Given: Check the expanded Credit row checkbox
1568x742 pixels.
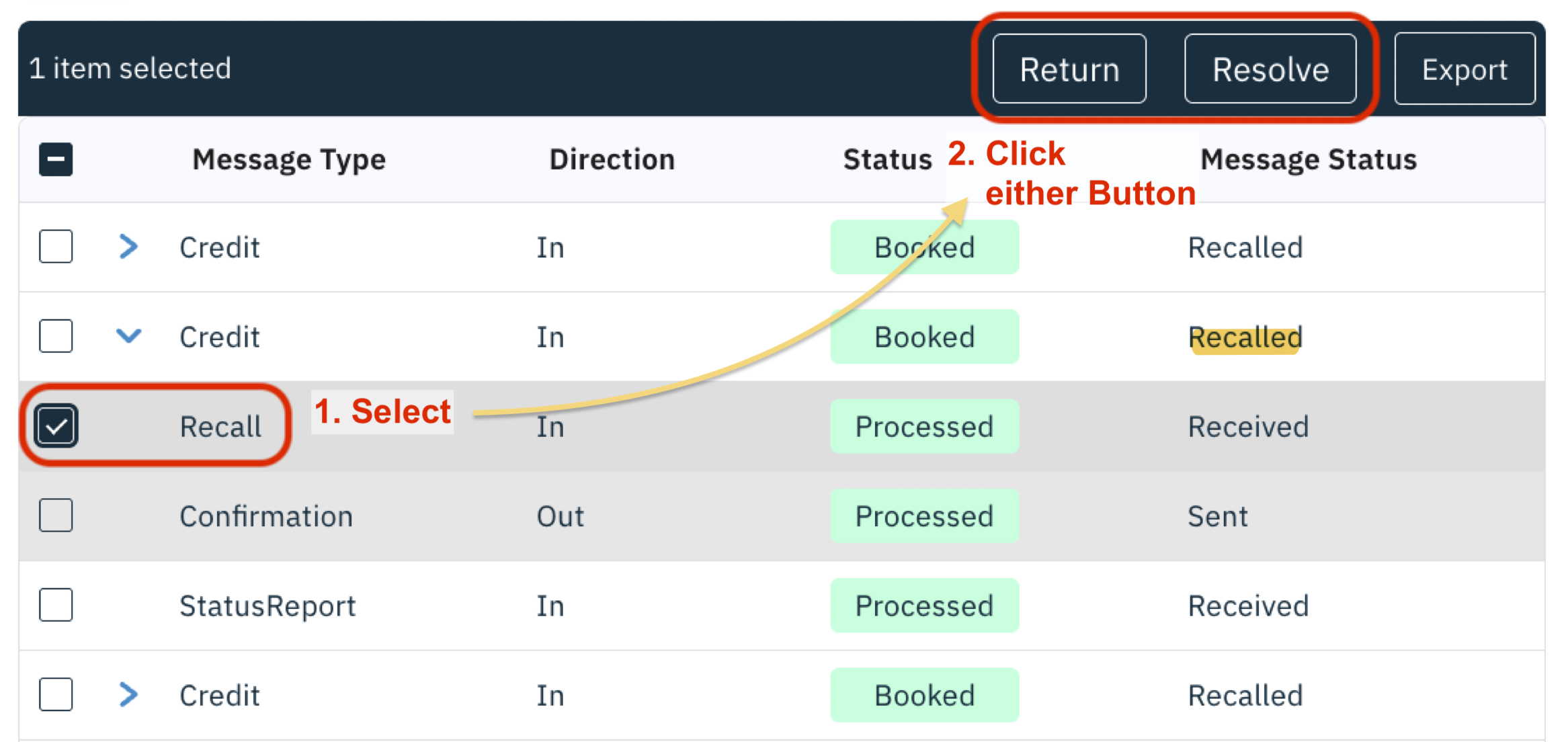Looking at the screenshot, I should pyautogui.click(x=56, y=336).
